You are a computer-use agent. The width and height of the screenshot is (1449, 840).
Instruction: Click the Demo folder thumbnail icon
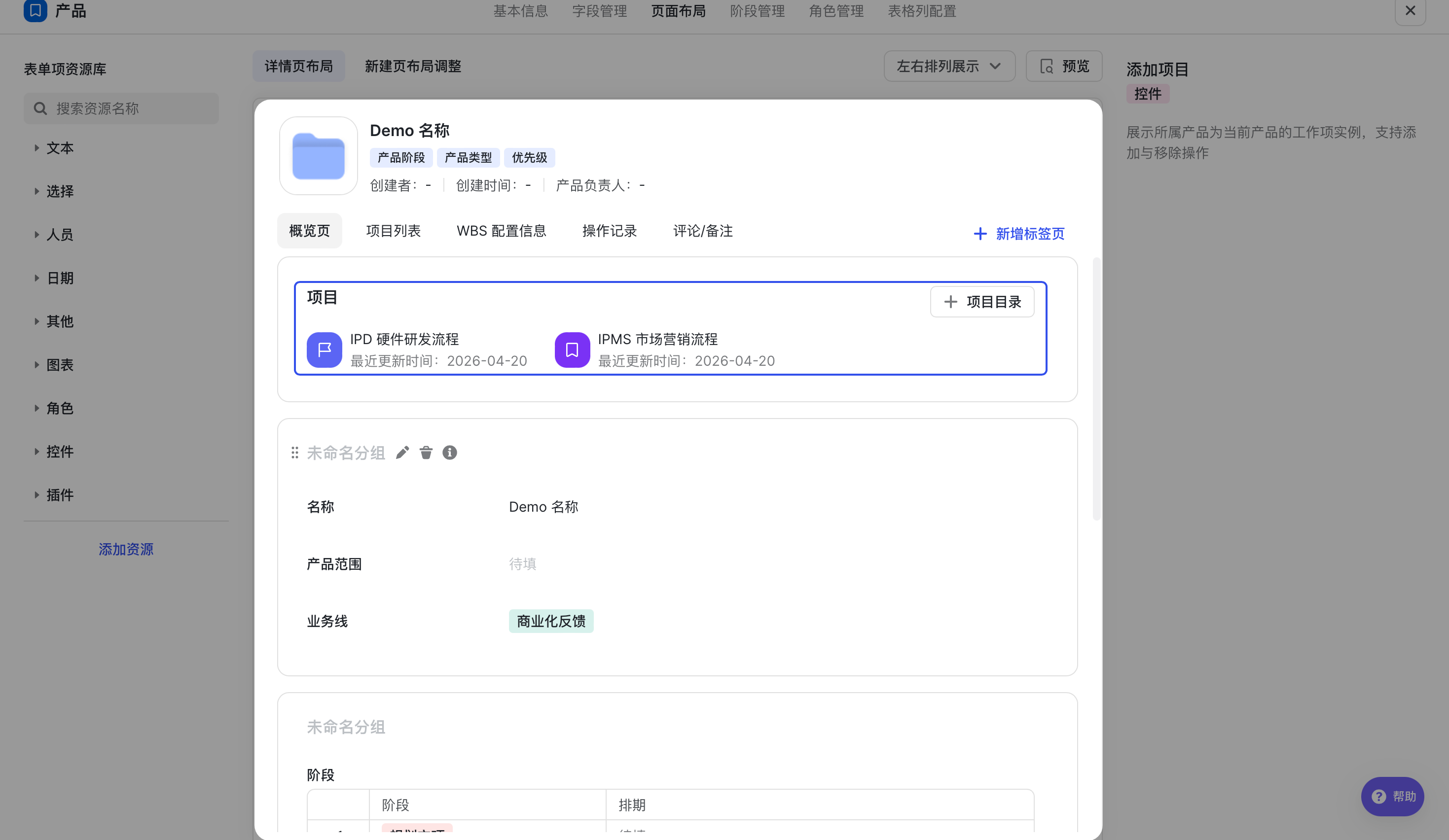tap(319, 156)
